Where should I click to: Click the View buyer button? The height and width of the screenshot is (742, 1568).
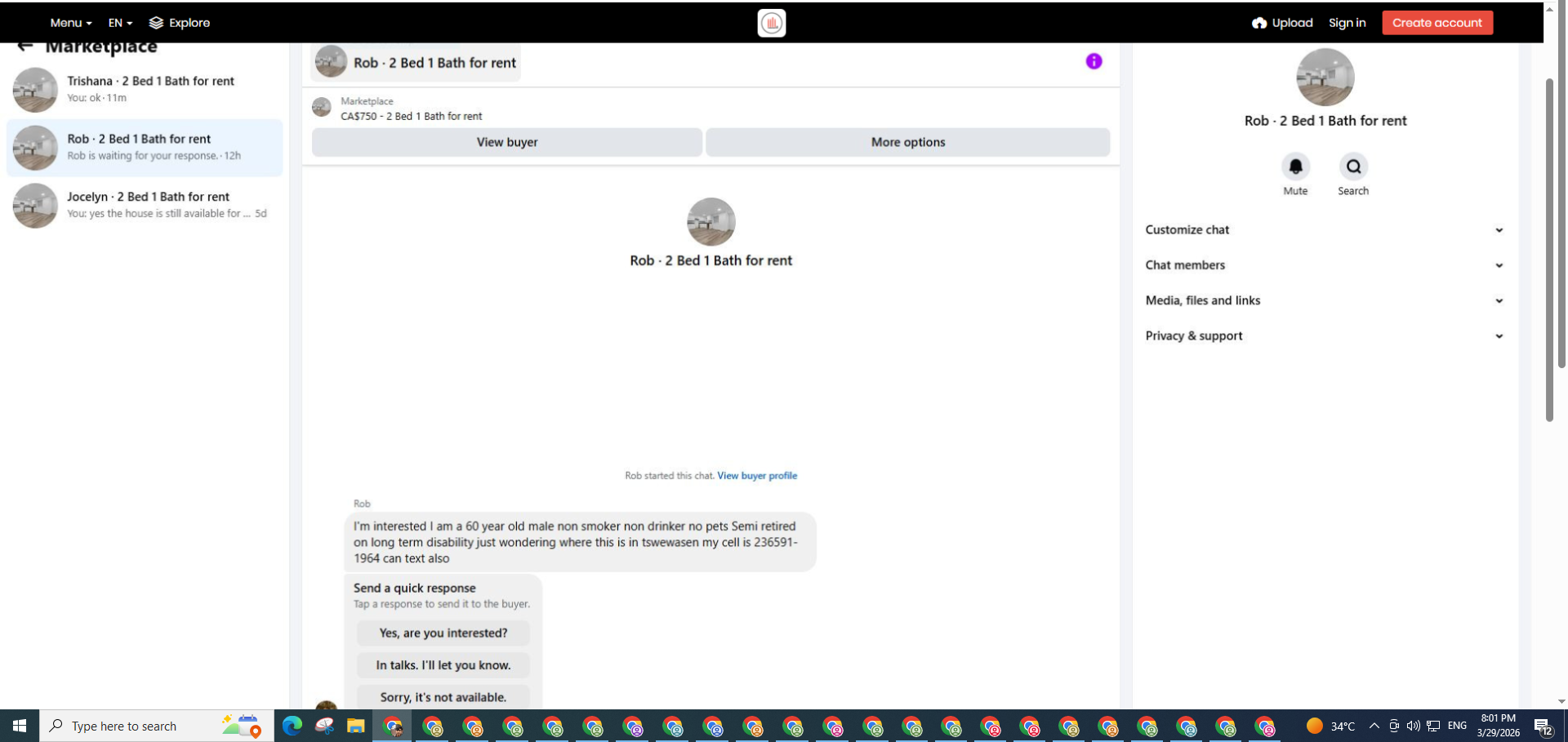507,142
